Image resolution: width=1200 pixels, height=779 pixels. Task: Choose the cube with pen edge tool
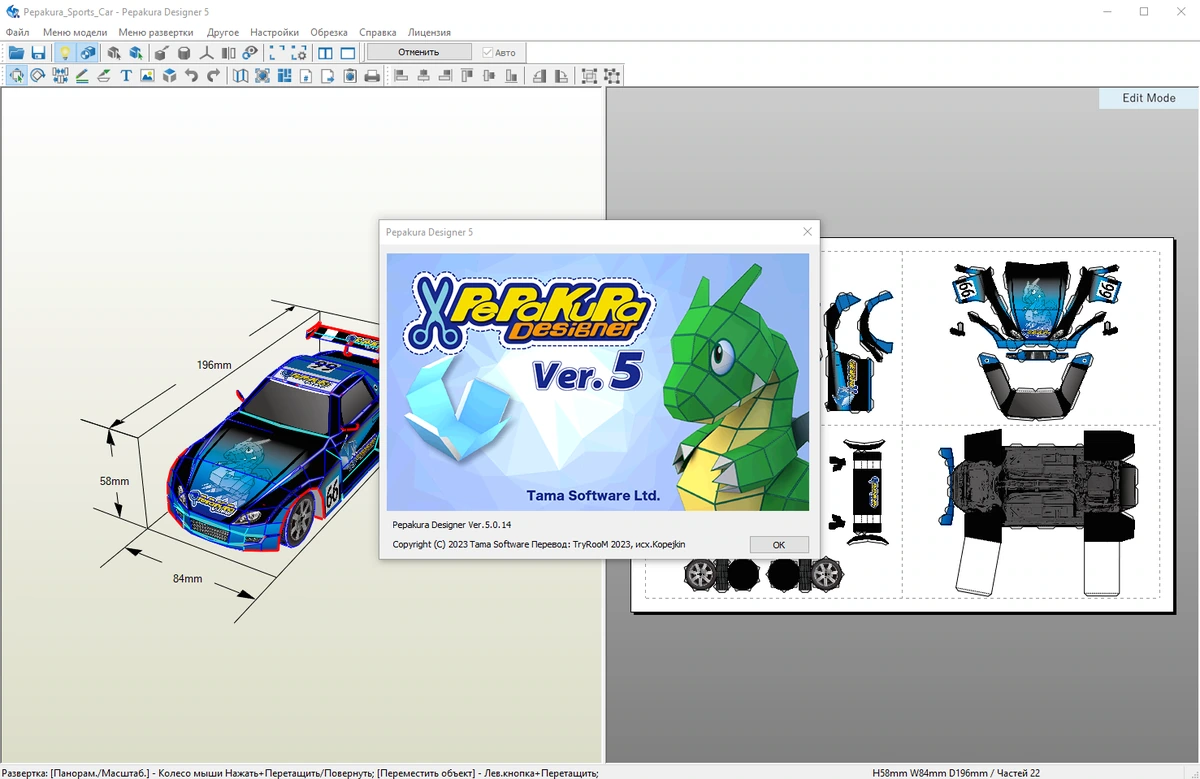[161, 52]
